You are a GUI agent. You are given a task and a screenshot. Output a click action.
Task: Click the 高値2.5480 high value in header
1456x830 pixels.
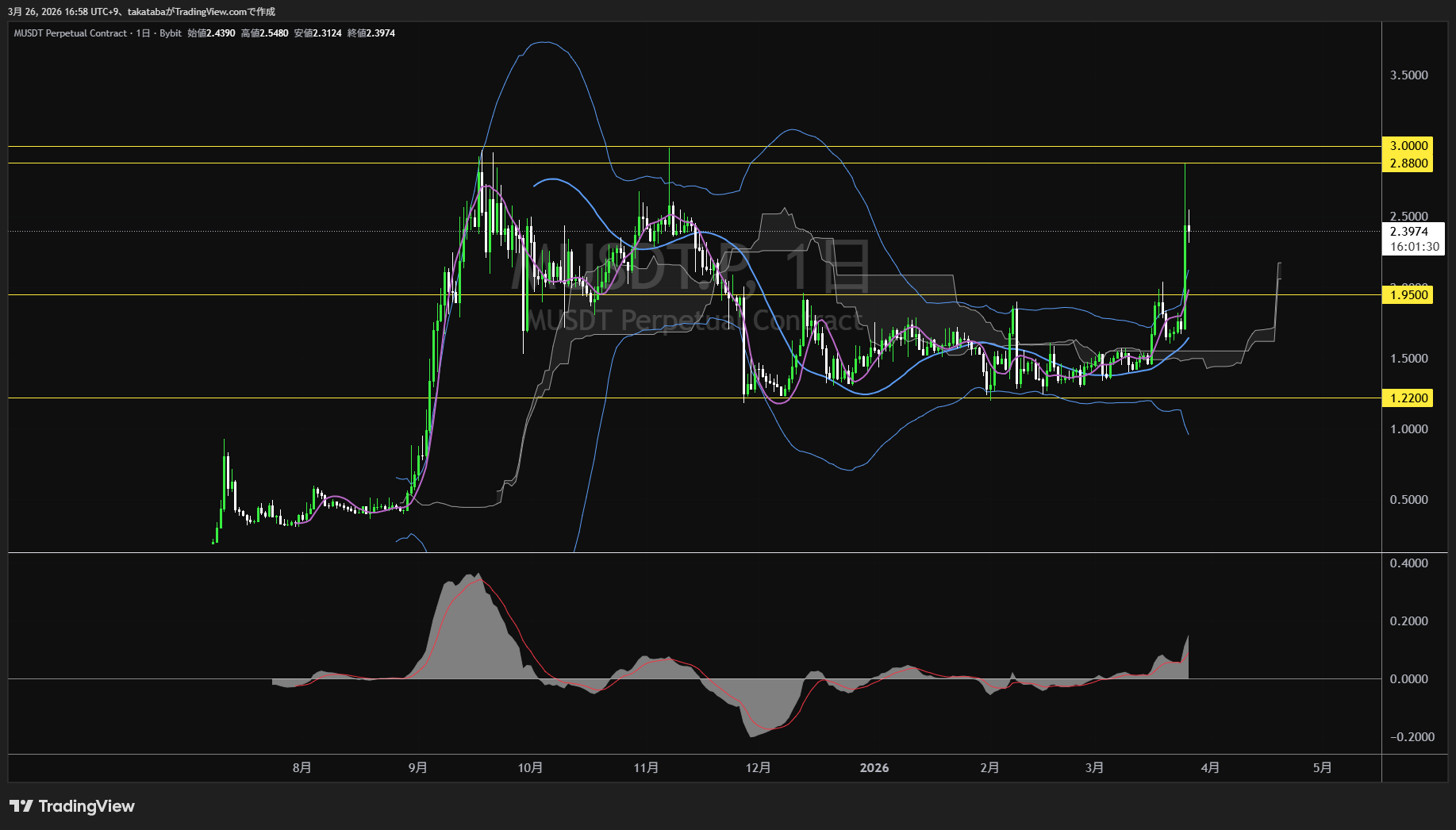(x=264, y=33)
